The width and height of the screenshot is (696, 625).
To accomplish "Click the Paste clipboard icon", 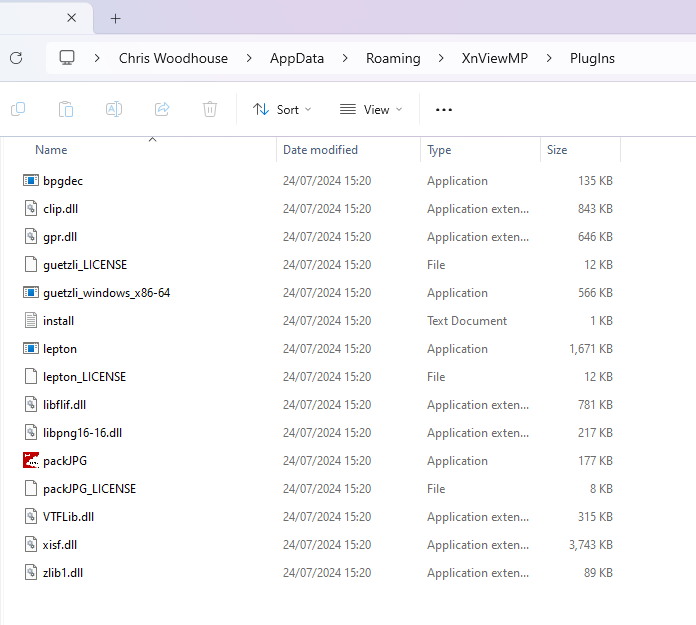I will 66,109.
